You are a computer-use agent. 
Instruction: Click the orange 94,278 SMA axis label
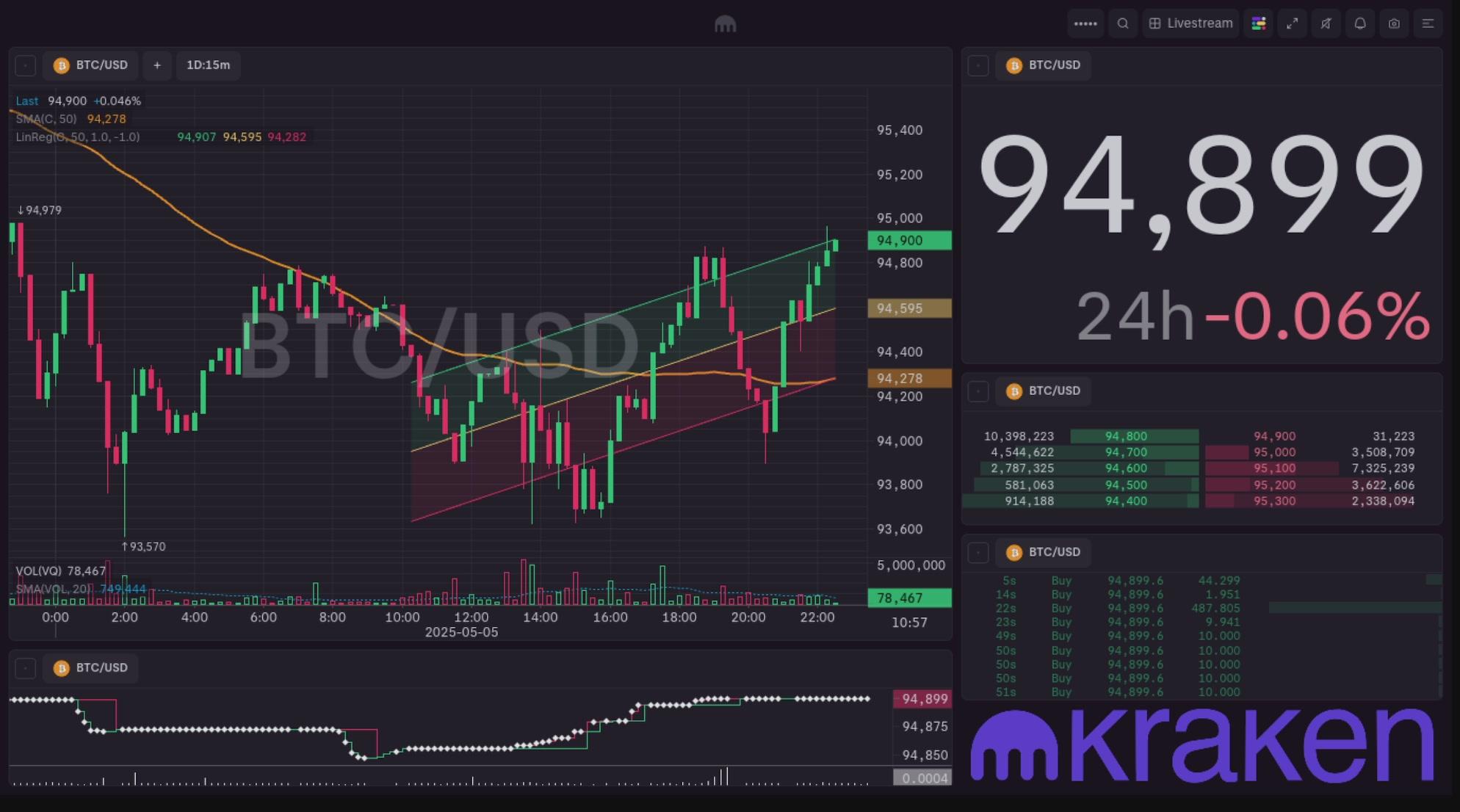[909, 379]
